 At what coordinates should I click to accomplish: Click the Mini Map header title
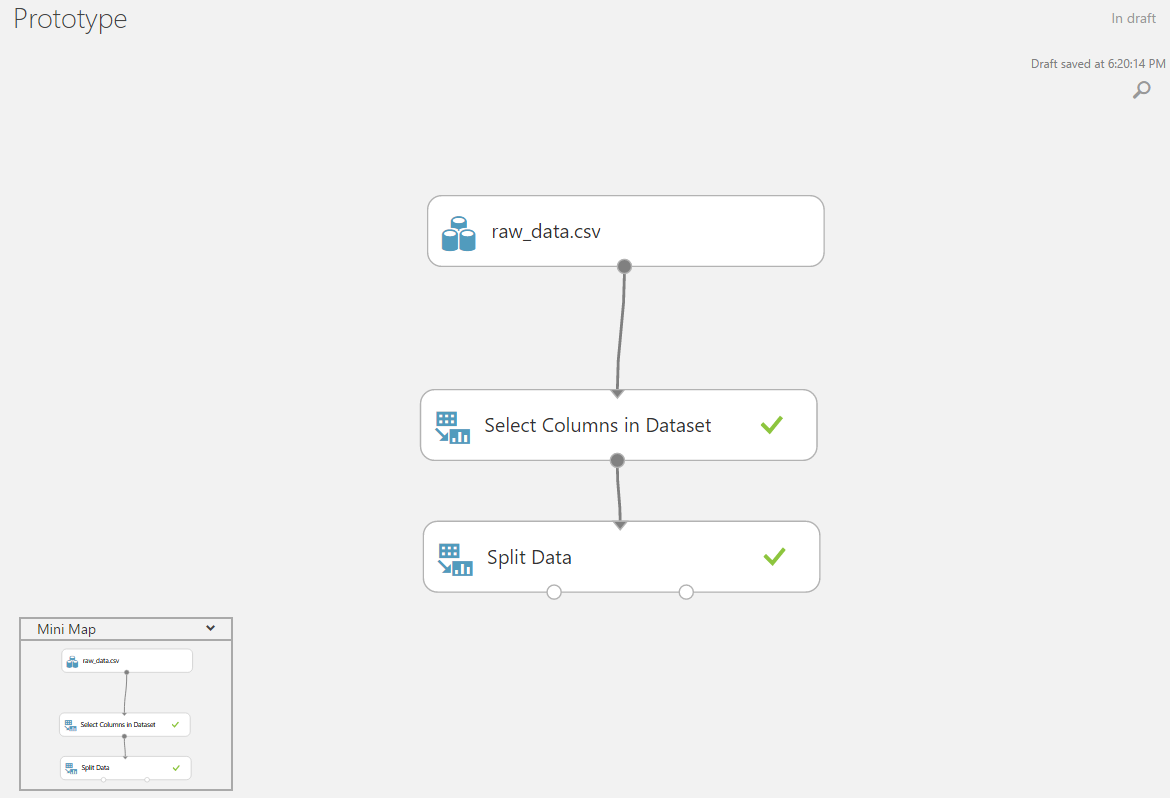pyautogui.click(x=66, y=629)
